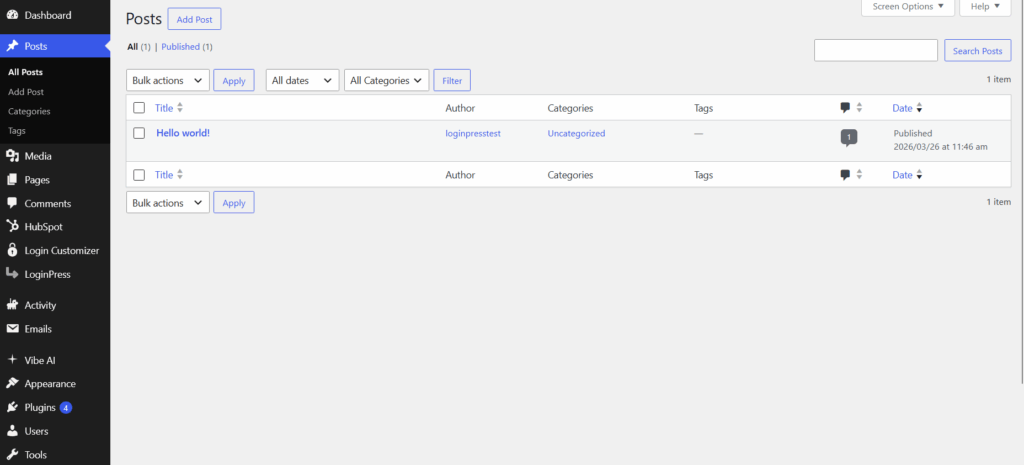Image resolution: width=1024 pixels, height=465 pixels.
Task: Click the Add Post button beside heading
Action: pyautogui.click(x=195, y=19)
